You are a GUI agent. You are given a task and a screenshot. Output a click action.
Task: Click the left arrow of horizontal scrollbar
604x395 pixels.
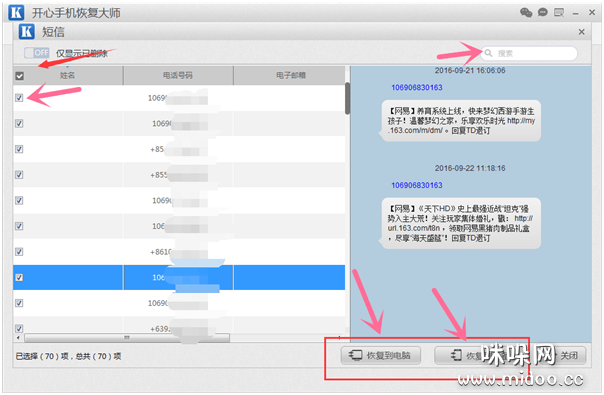click(x=18, y=338)
